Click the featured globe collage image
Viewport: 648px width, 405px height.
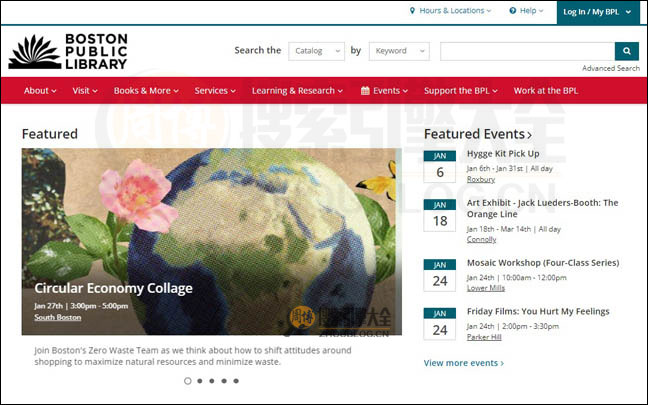pyautogui.click(x=212, y=241)
